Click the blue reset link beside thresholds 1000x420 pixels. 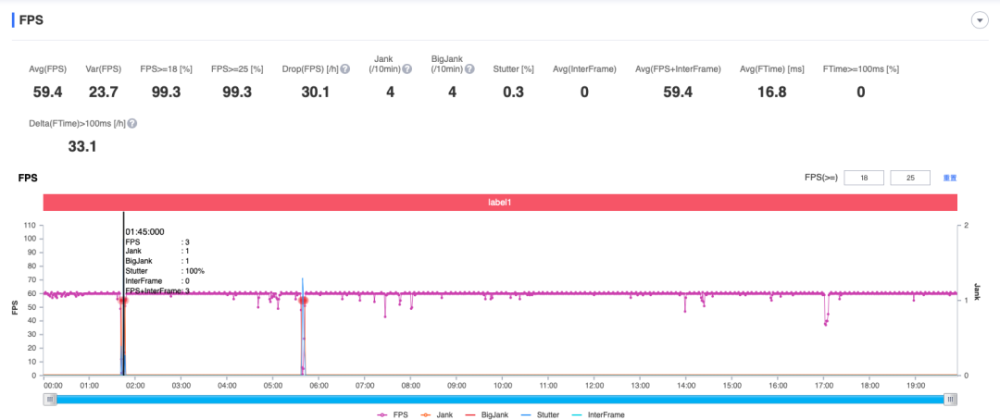(950, 178)
